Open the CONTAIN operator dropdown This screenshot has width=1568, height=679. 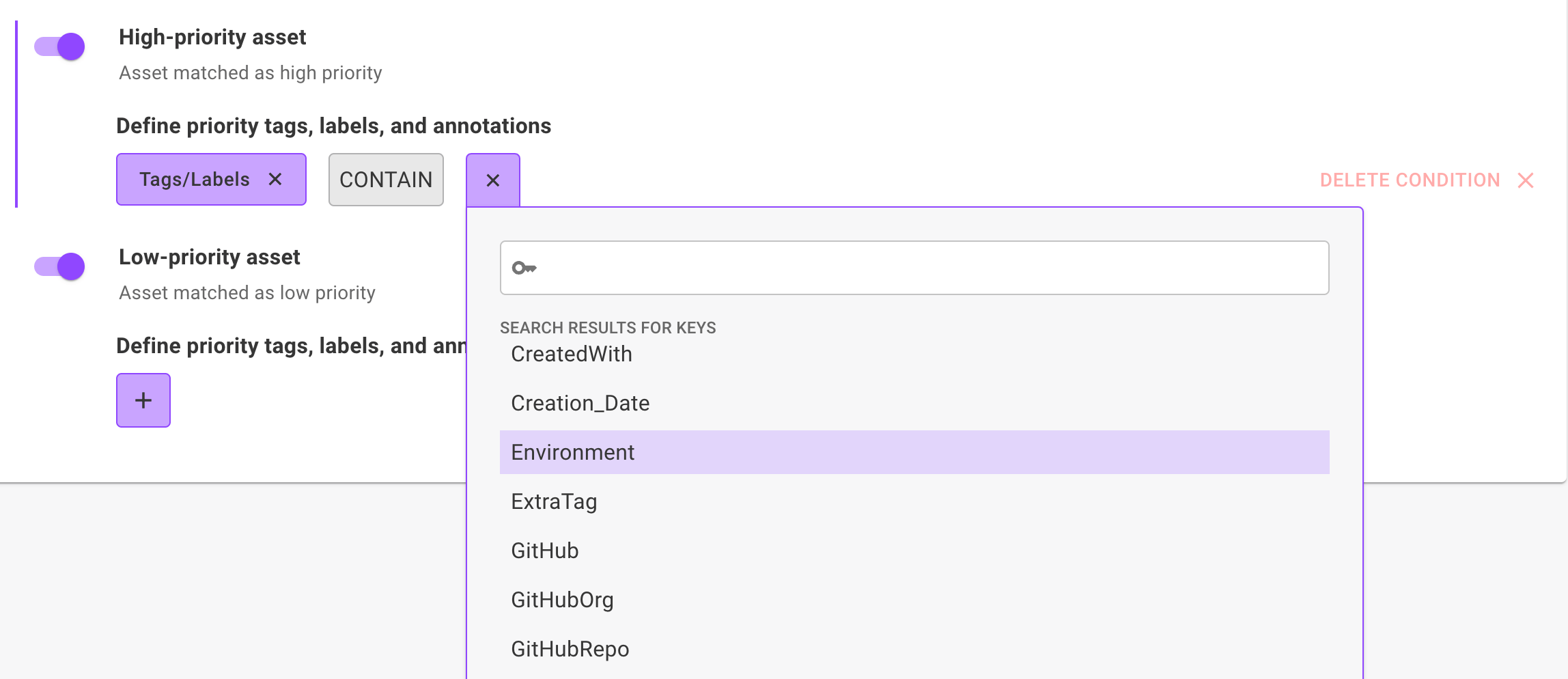pos(386,180)
